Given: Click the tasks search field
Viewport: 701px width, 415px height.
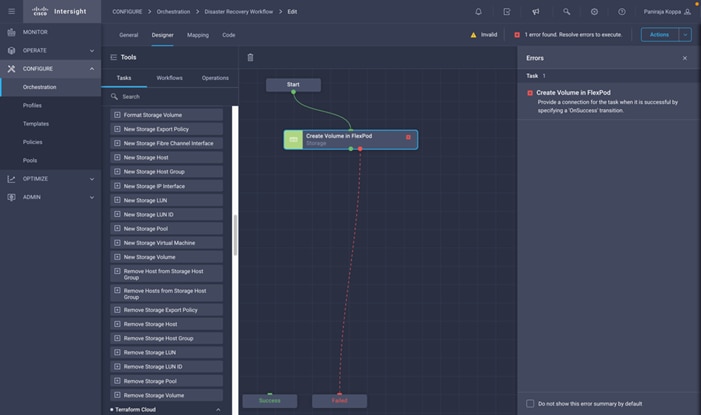Looking at the screenshot, I should pyautogui.click(x=170, y=97).
